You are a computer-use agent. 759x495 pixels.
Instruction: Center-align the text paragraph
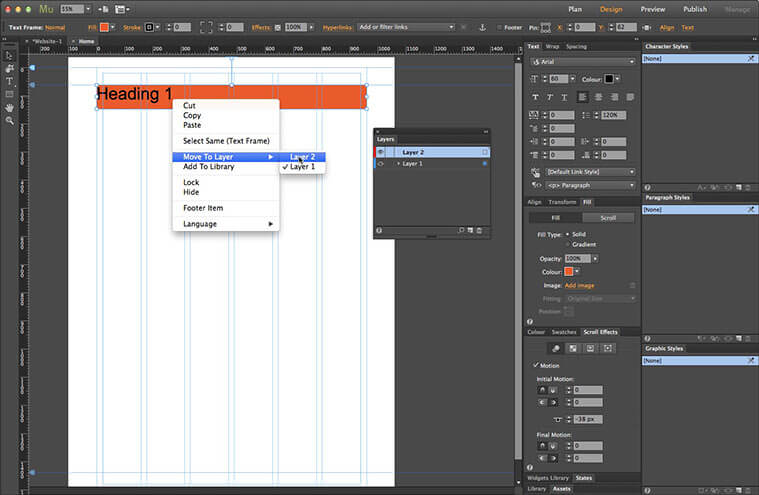[x=597, y=97]
